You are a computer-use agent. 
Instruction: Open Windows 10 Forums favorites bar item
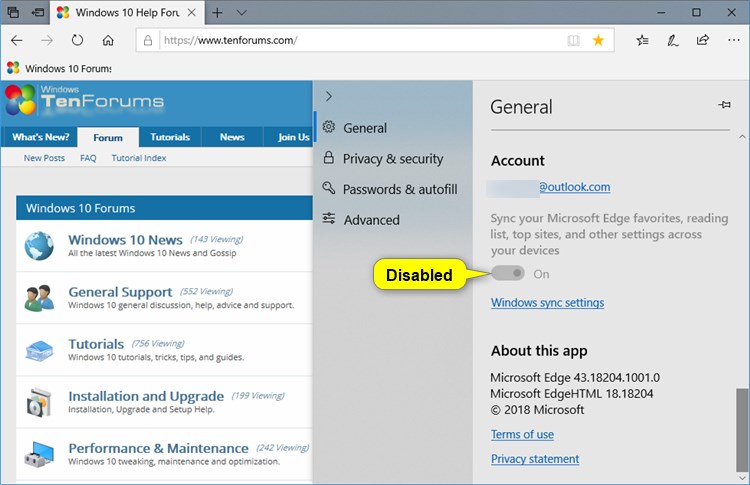[x=60, y=68]
